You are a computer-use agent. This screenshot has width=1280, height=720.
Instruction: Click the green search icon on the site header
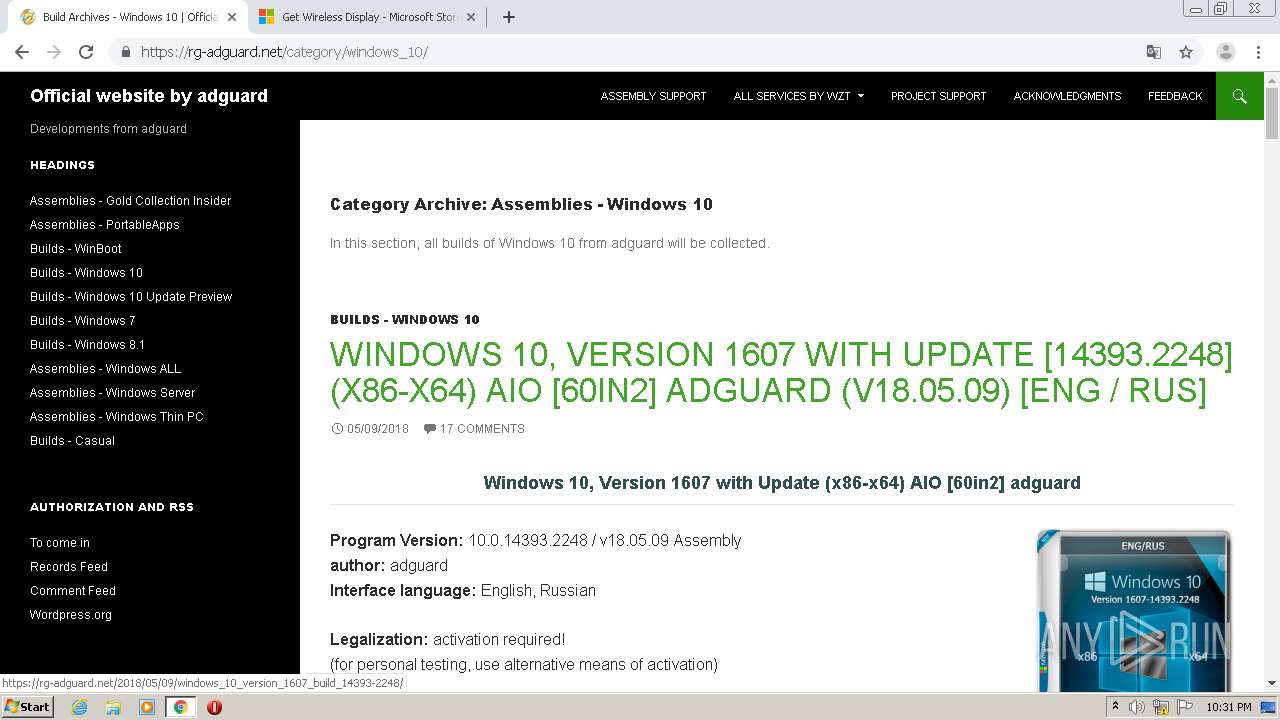(x=1240, y=96)
